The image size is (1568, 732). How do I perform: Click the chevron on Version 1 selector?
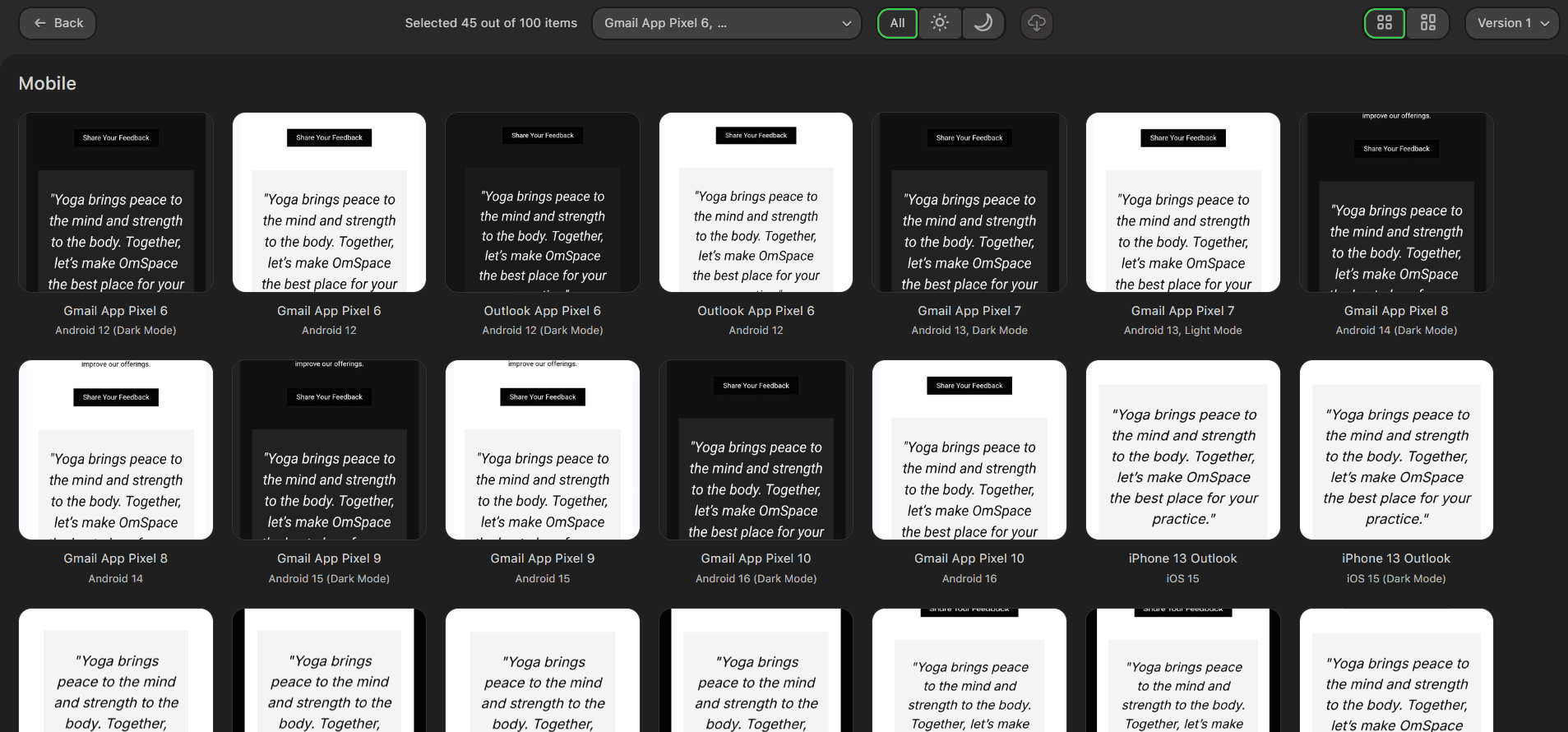1545,23
